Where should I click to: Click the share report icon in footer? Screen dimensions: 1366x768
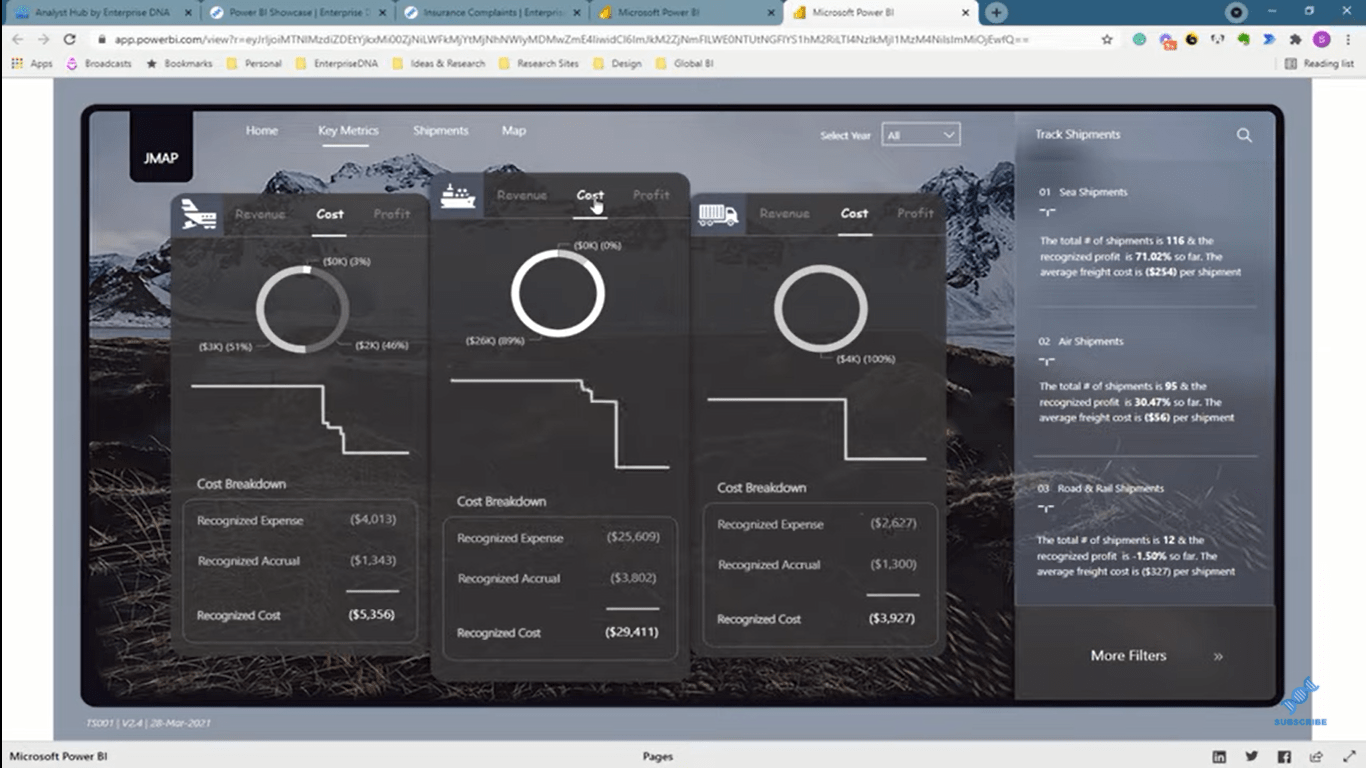click(x=1317, y=757)
